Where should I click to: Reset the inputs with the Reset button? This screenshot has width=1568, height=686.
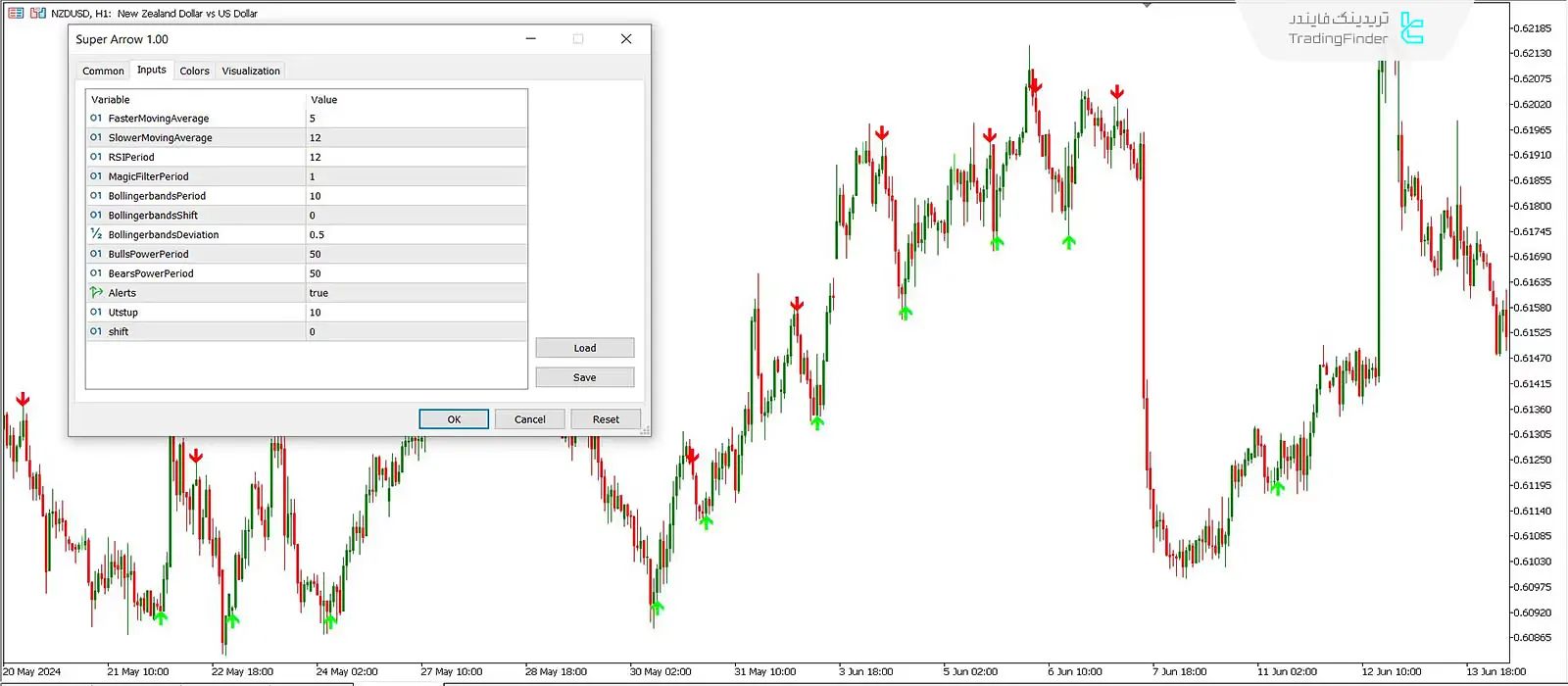coord(606,419)
